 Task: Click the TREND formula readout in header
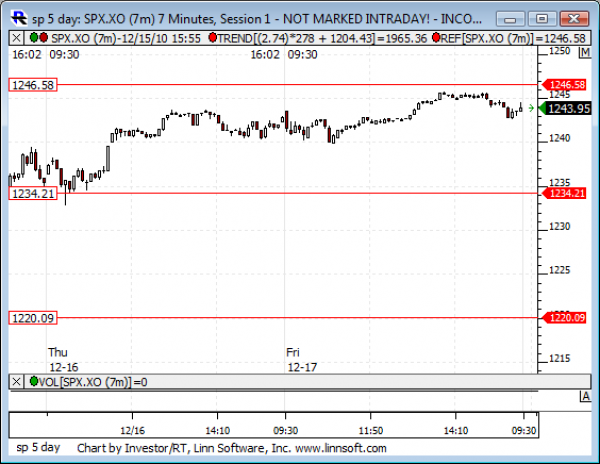[322, 38]
